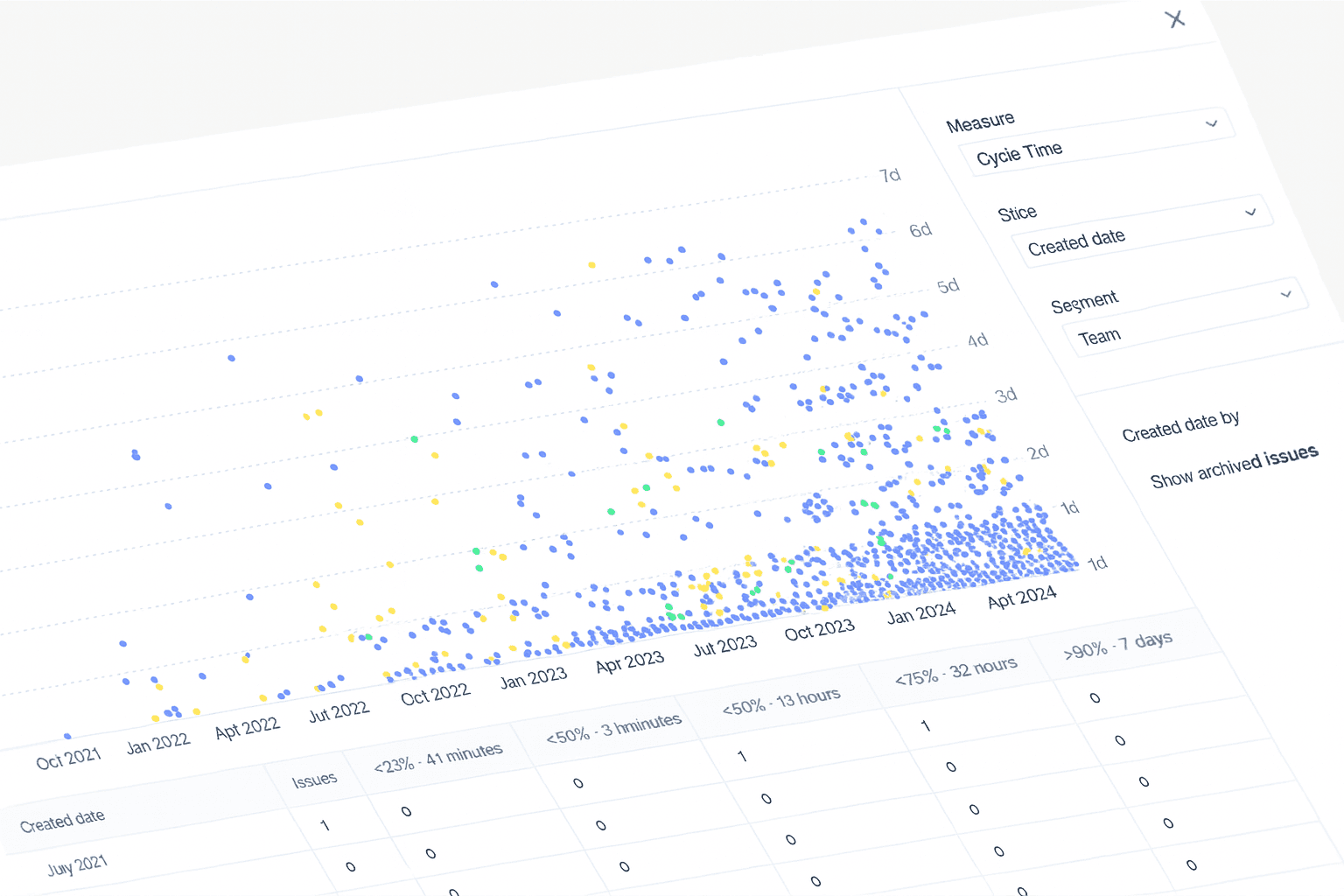Click the 7d y-axis gridline label
This screenshot has height=896, width=1344.
click(x=890, y=176)
